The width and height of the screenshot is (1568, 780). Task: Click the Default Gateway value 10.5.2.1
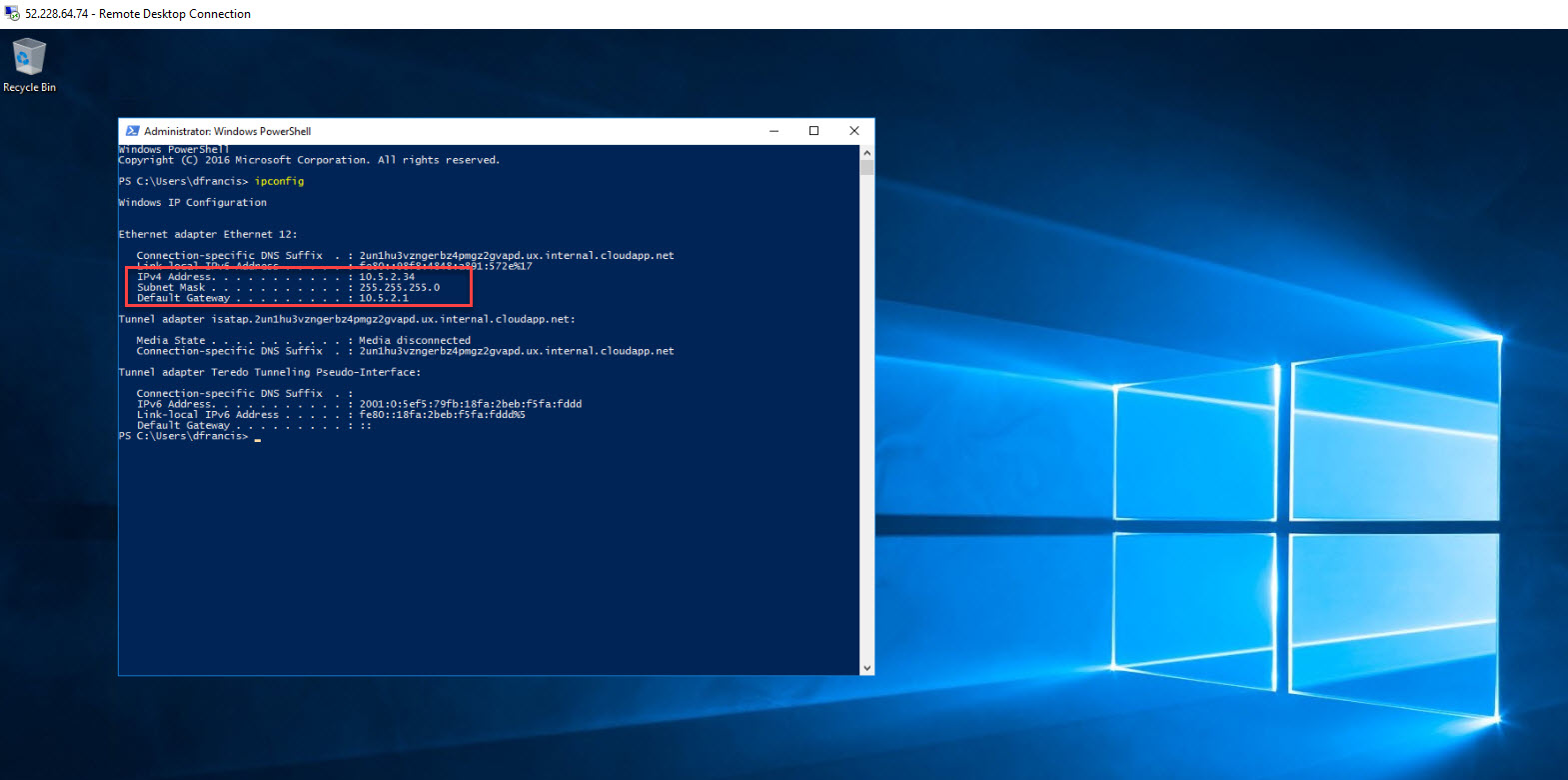tap(384, 298)
